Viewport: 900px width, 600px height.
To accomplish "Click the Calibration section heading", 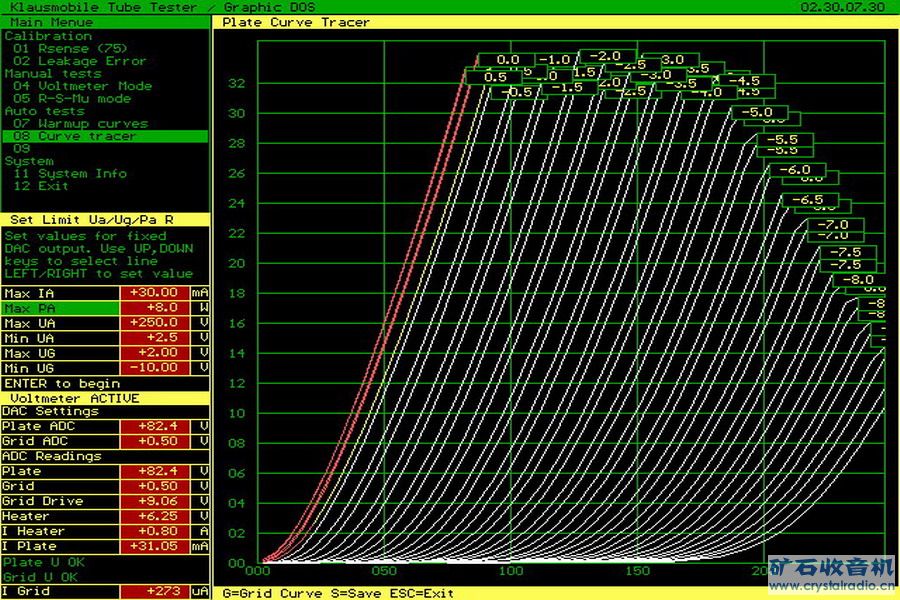I will [48, 36].
